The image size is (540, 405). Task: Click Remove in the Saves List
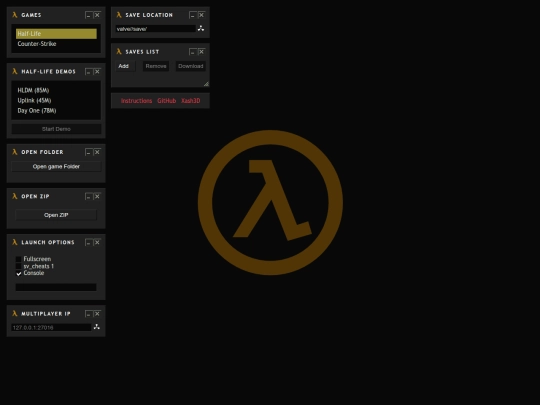click(156, 66)
